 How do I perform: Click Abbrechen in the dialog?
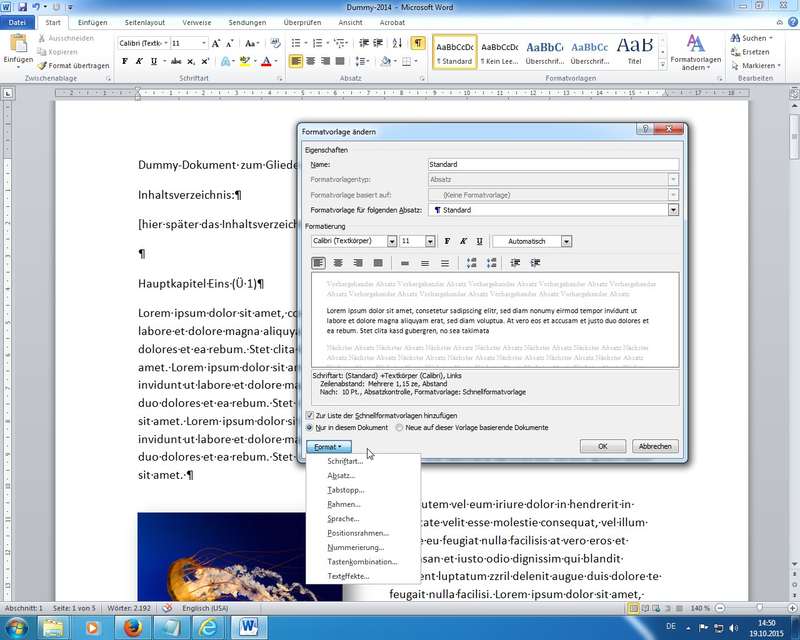pyautogui.click(x=655, y=446)
